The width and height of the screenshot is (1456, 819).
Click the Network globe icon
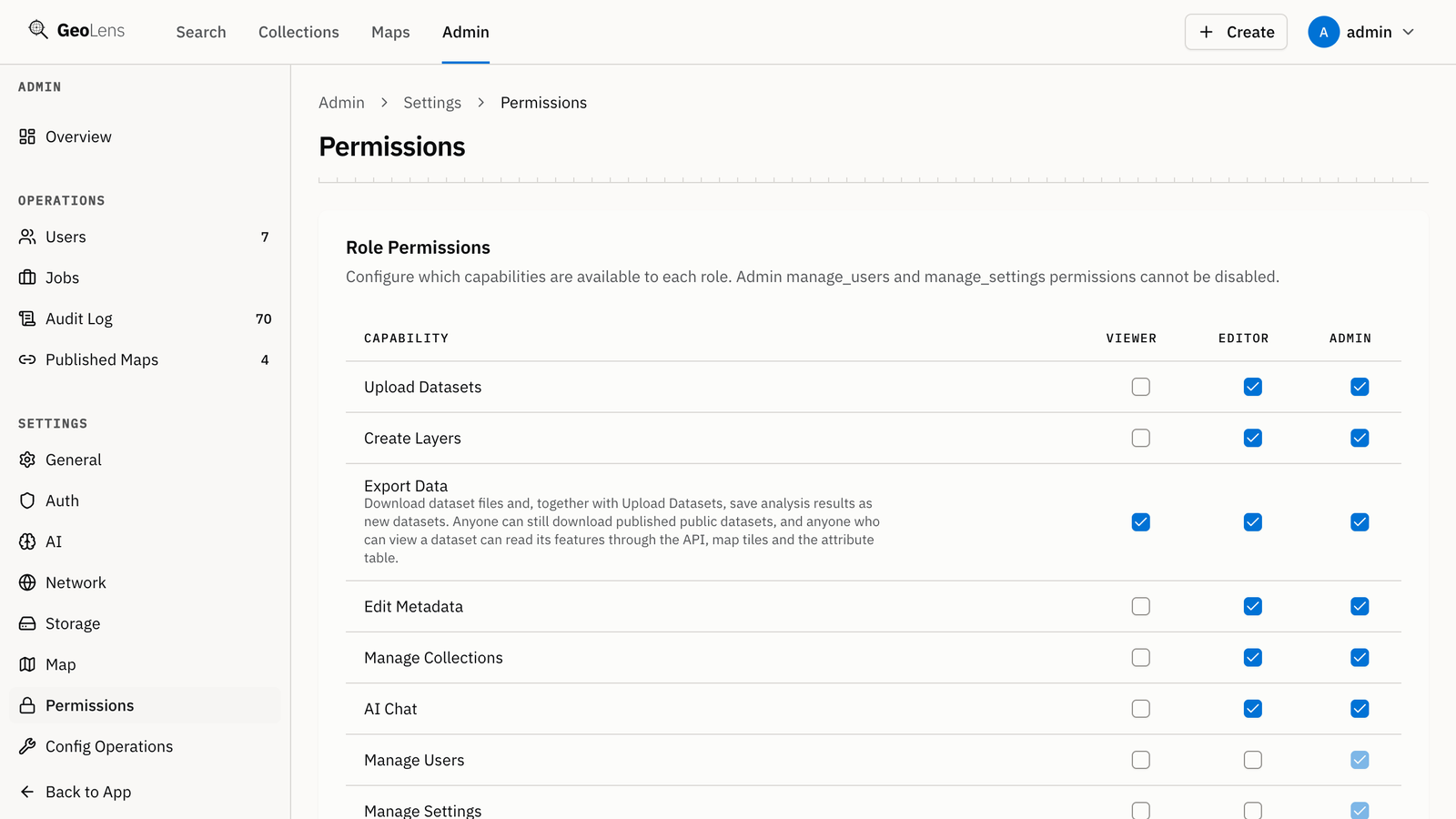pos(27,582)
